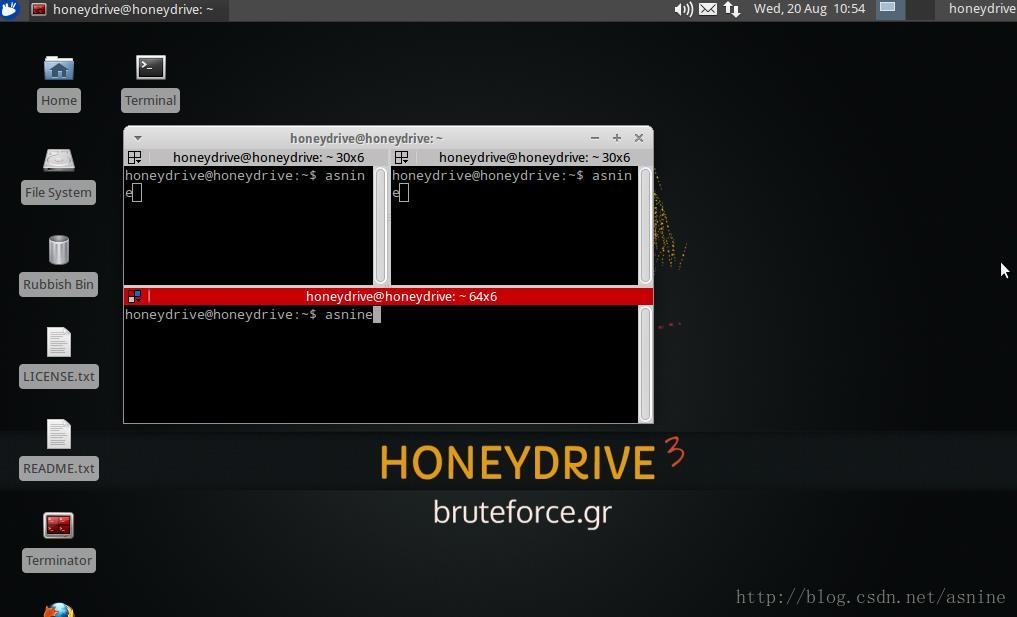Screen dimensions: 1017x617
Task: Open the Terminator window menu arrow
Action: pyautogui.click(x=138, y=138)
